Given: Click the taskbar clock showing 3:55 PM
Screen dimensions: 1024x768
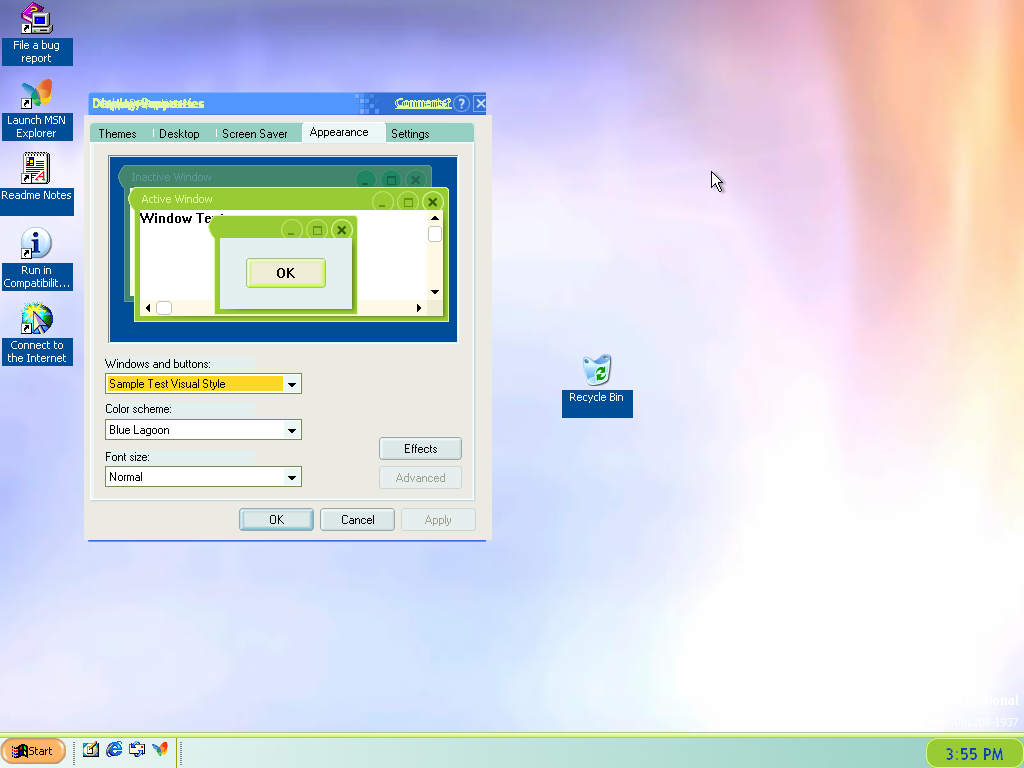Looking at the screenshot, I should [x=974, y=754].
